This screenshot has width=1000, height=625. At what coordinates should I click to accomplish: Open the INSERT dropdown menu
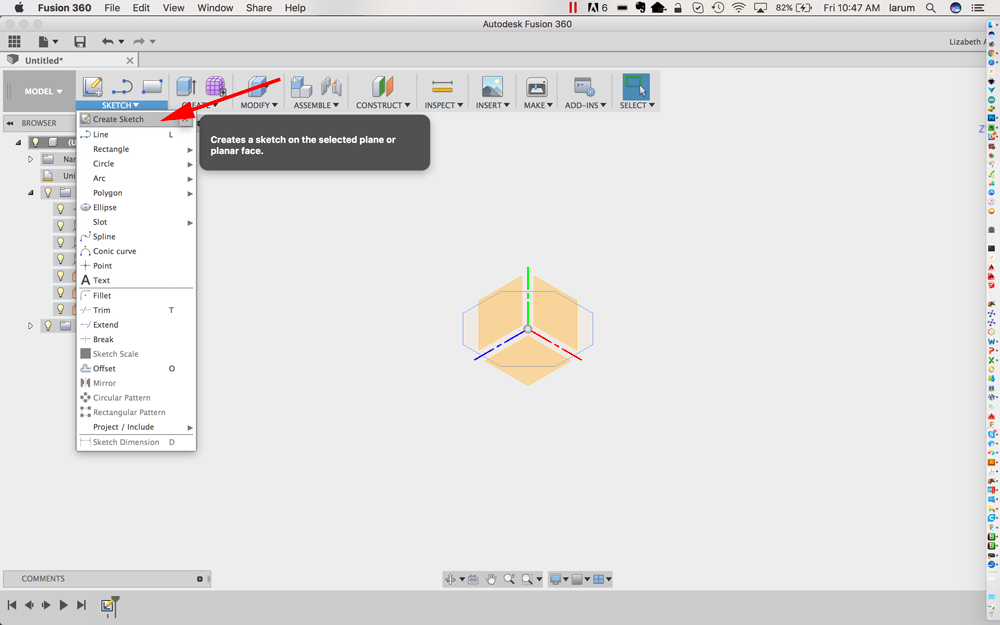tap(492, 105)
